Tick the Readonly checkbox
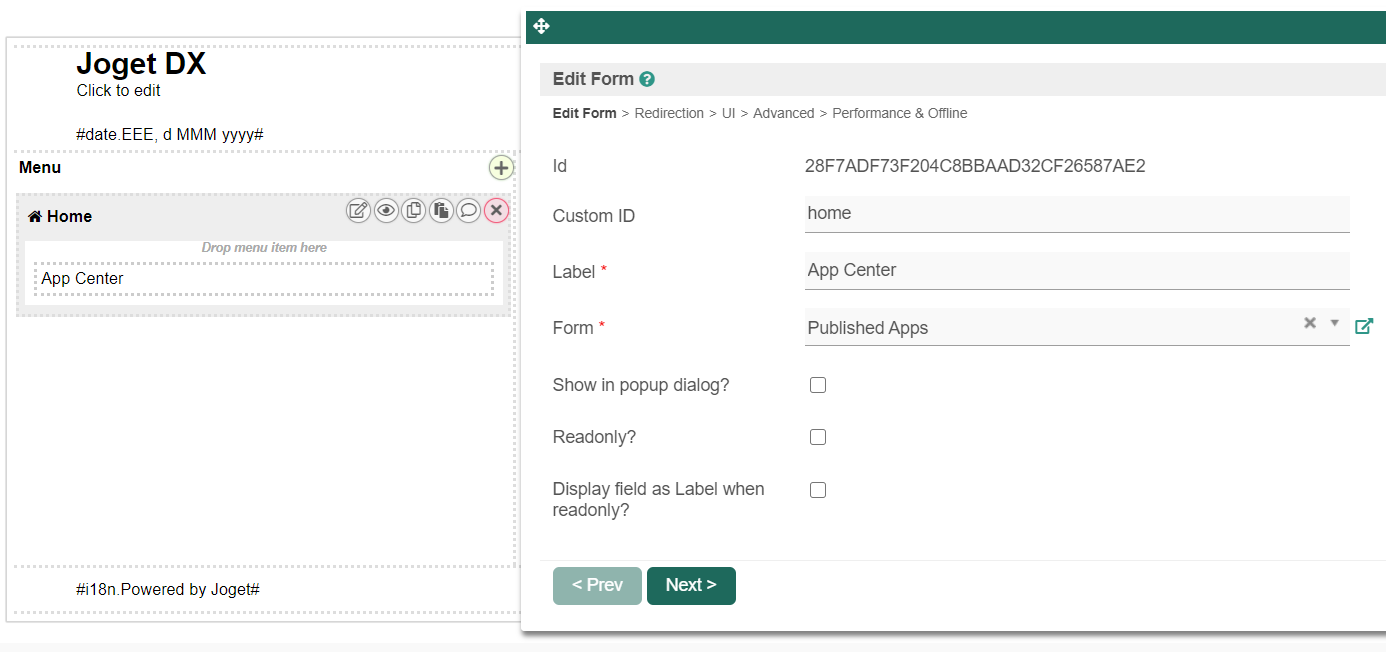1386x652 pixels. 818,437
